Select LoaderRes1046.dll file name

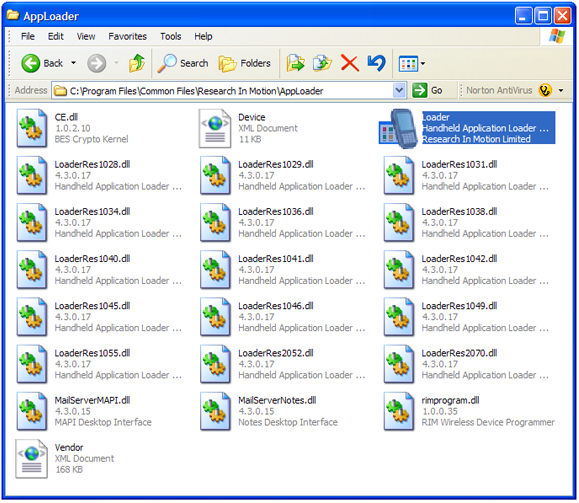click(x=276, y=306)
